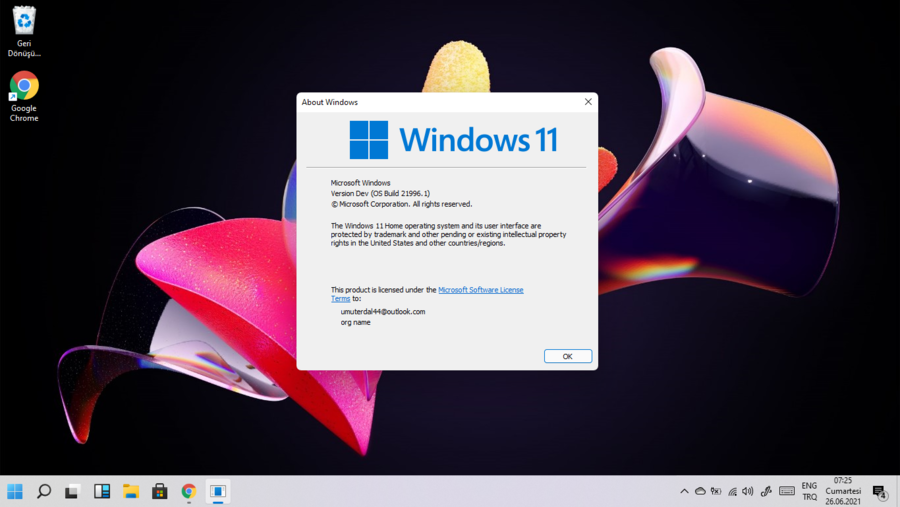The image size is (900, 507).
Task: Close the About Windows dialog
Action: (x=588, y=102)
